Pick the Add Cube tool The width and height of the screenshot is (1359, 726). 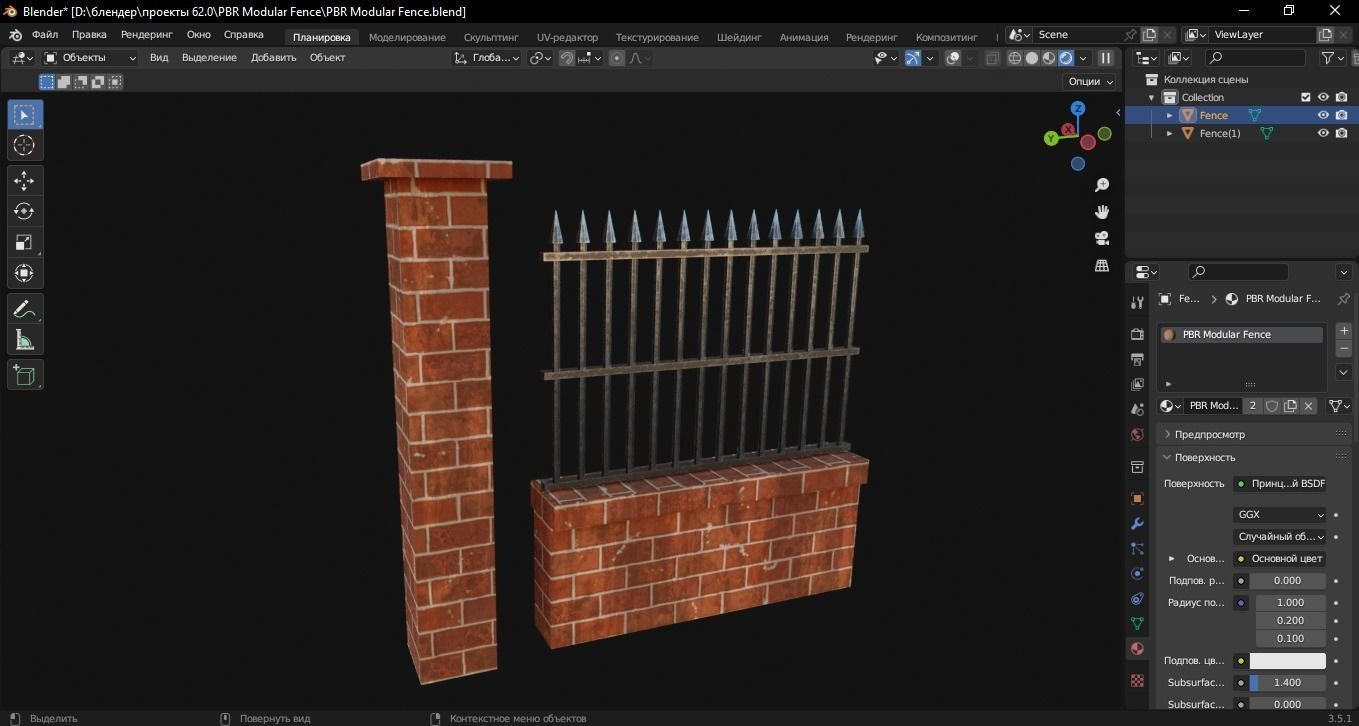click(25, 375)
